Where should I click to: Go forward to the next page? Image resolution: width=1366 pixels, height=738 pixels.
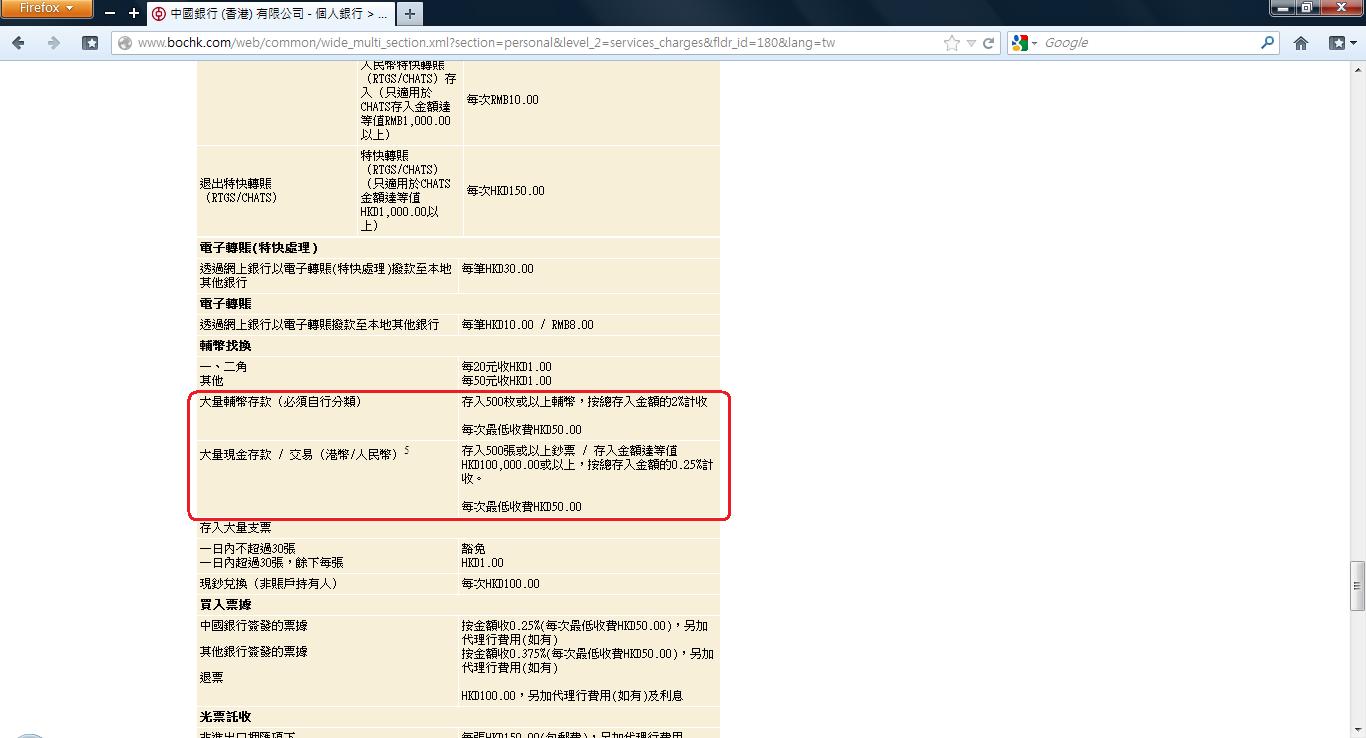(x=54, y=43)
